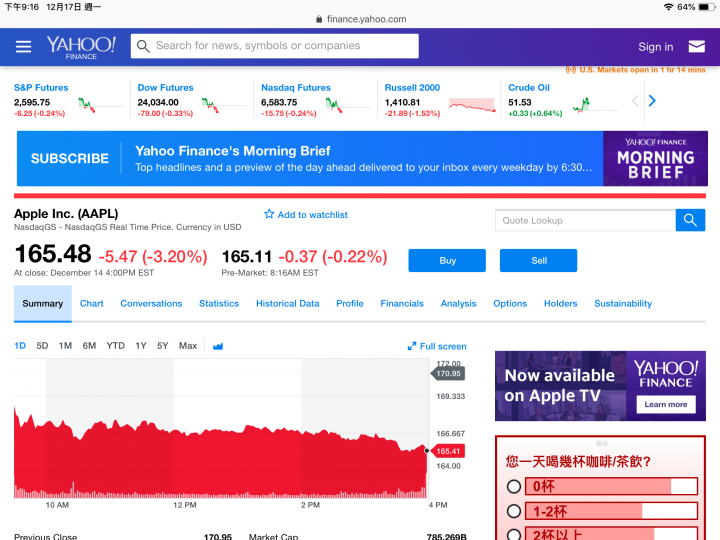Open the Russell 2000 sparkline chart
Viewport: 720px width, 540px height.
(472, 105)
